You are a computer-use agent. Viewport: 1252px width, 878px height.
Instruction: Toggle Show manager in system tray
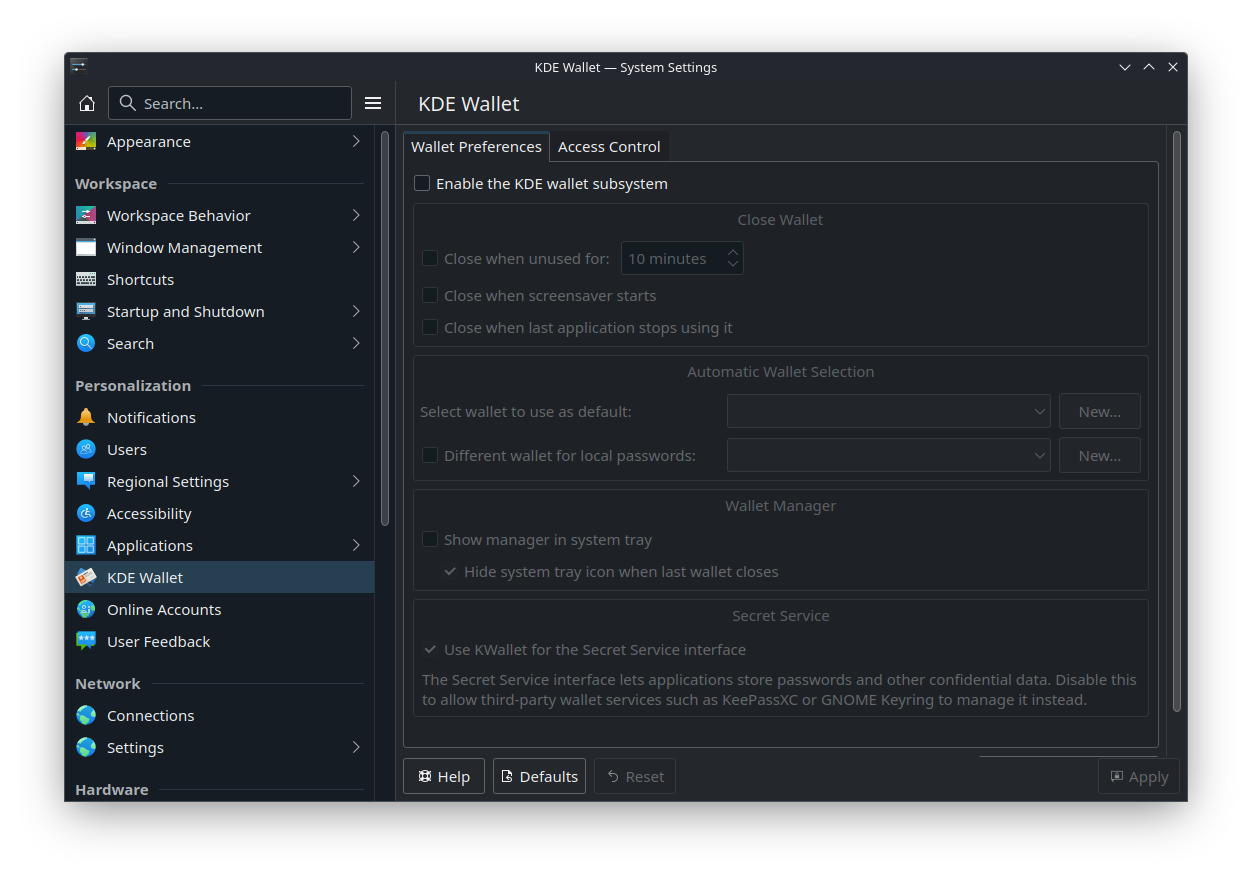click(x=430, y=540)
